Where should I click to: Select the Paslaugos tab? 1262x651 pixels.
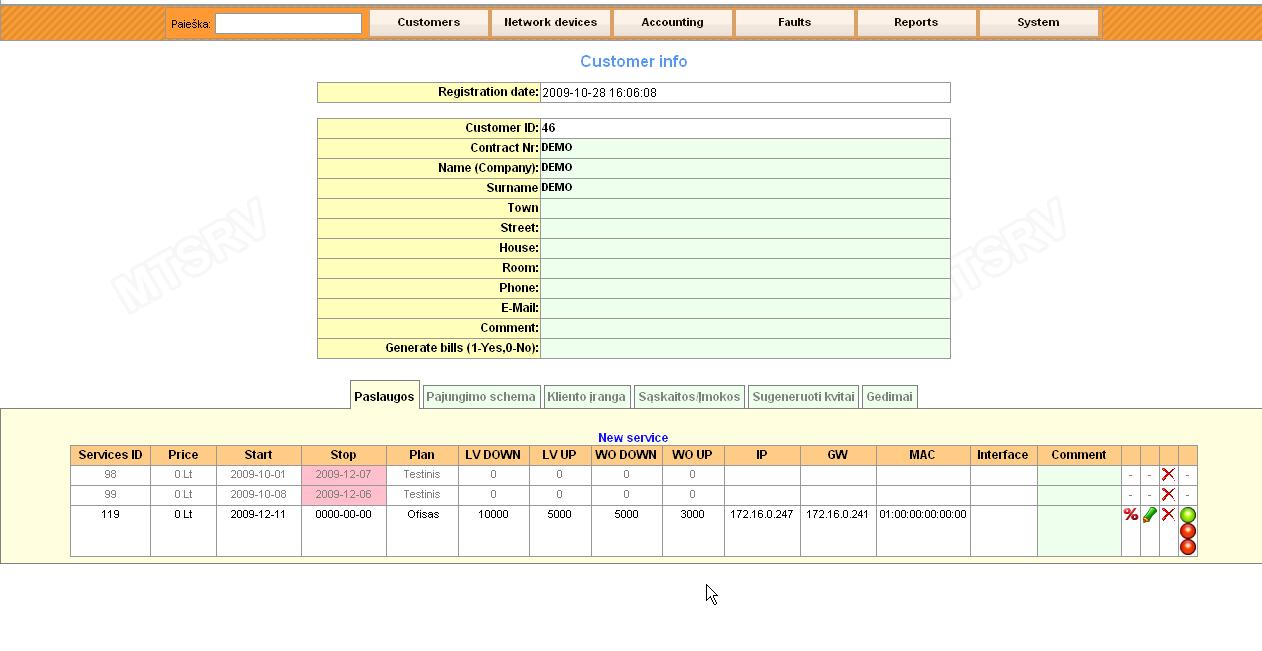tap(384, 396)
